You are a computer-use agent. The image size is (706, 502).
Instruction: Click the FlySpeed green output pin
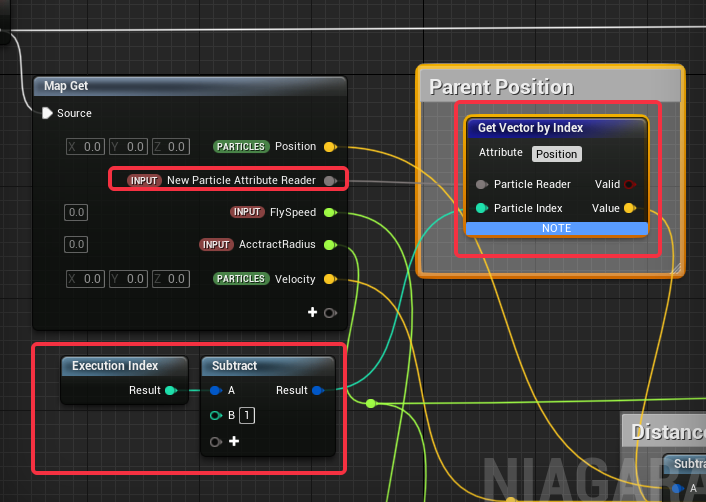click(329, 213)
